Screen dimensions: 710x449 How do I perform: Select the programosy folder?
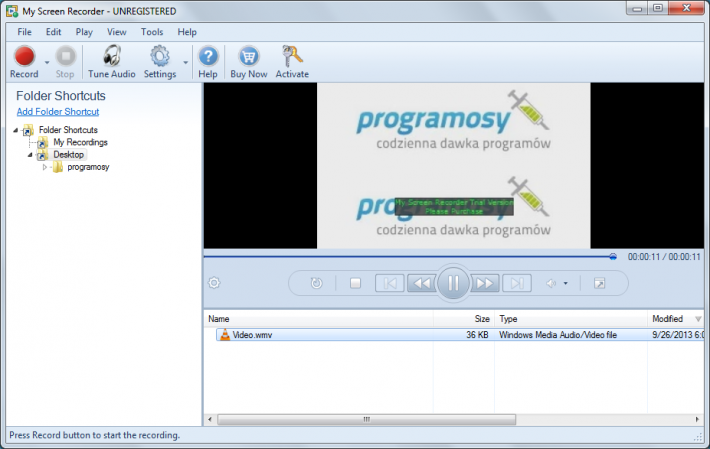[x=88, y=167]
